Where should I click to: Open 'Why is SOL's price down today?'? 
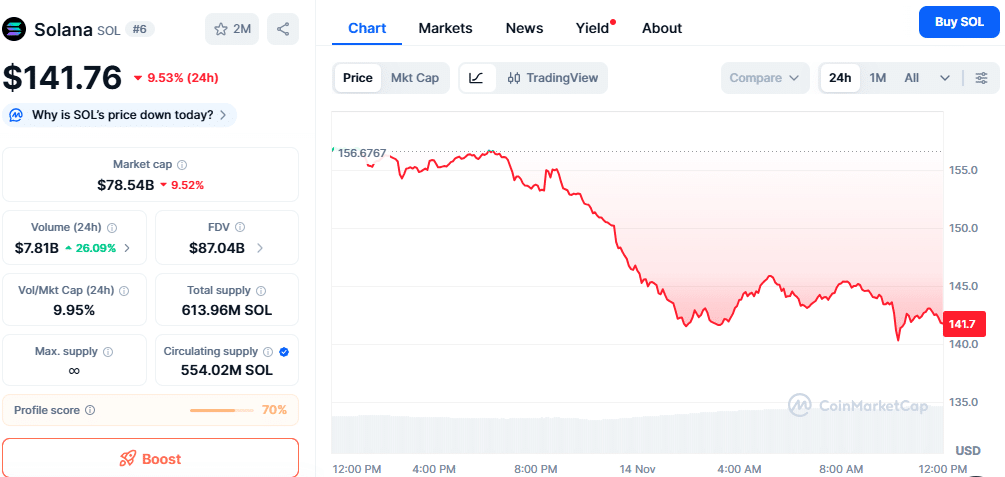[121, 115]
